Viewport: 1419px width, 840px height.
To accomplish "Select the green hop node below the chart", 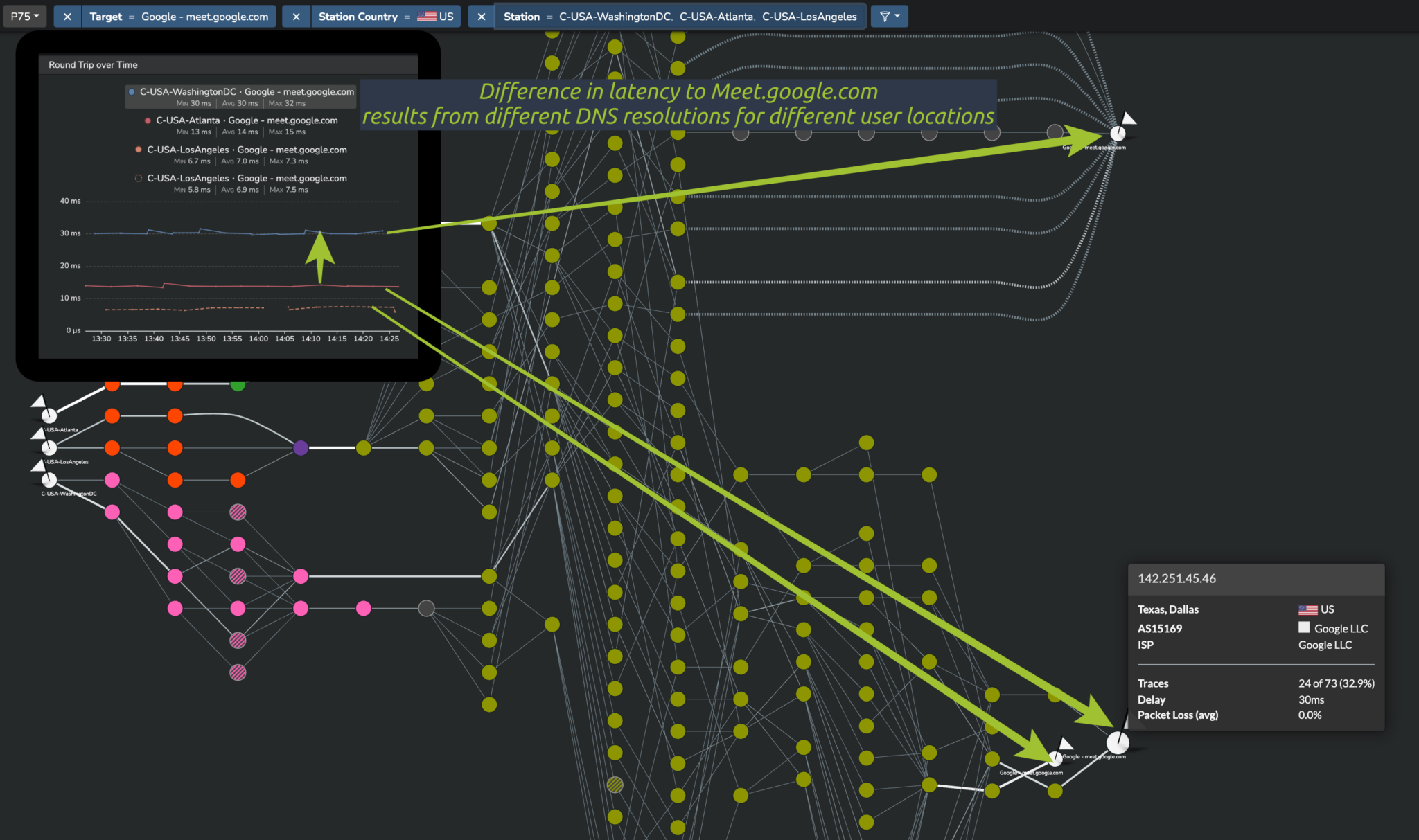I will [238, 385].
